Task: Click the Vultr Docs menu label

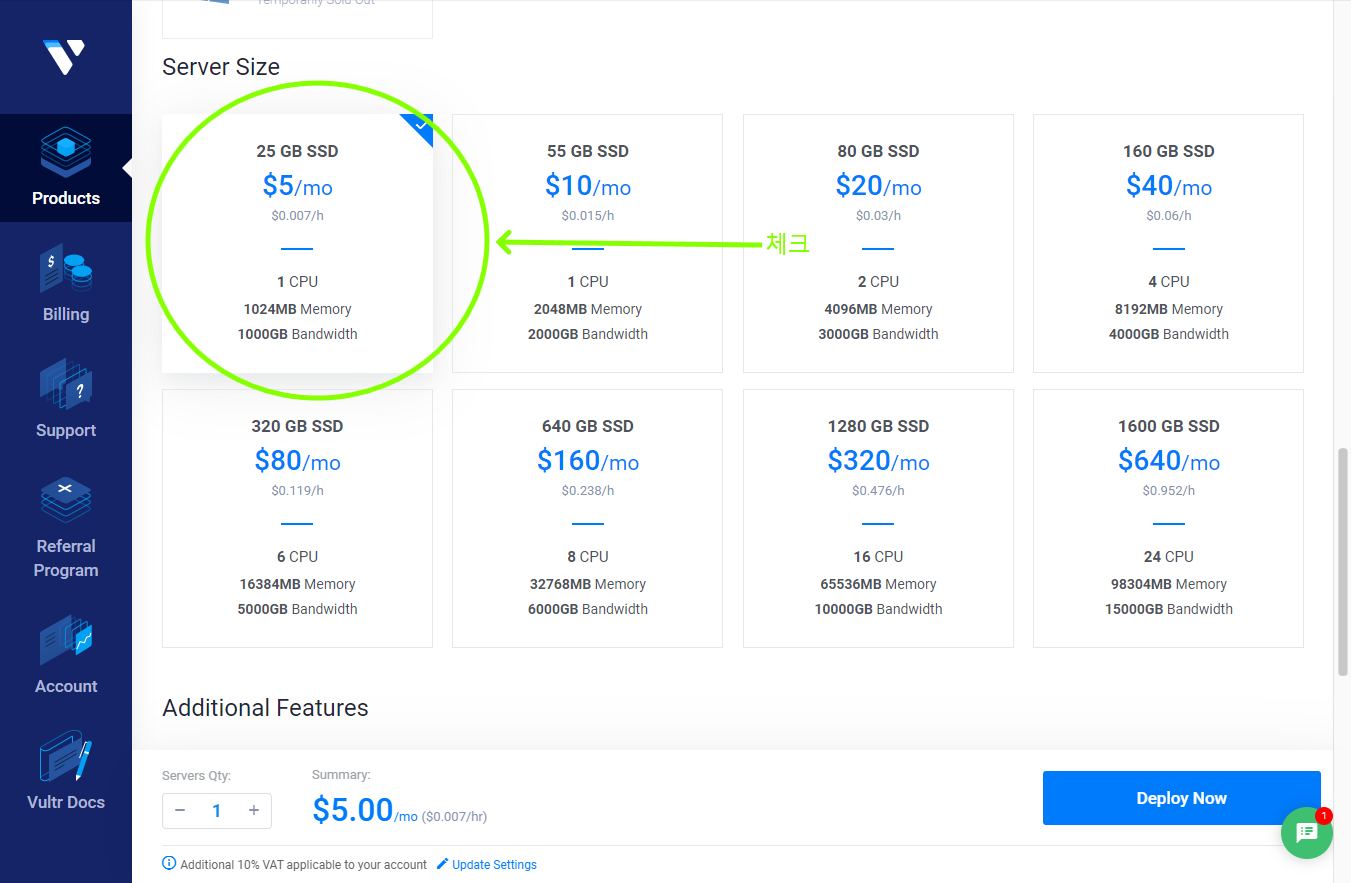Action: pos(66,802)
